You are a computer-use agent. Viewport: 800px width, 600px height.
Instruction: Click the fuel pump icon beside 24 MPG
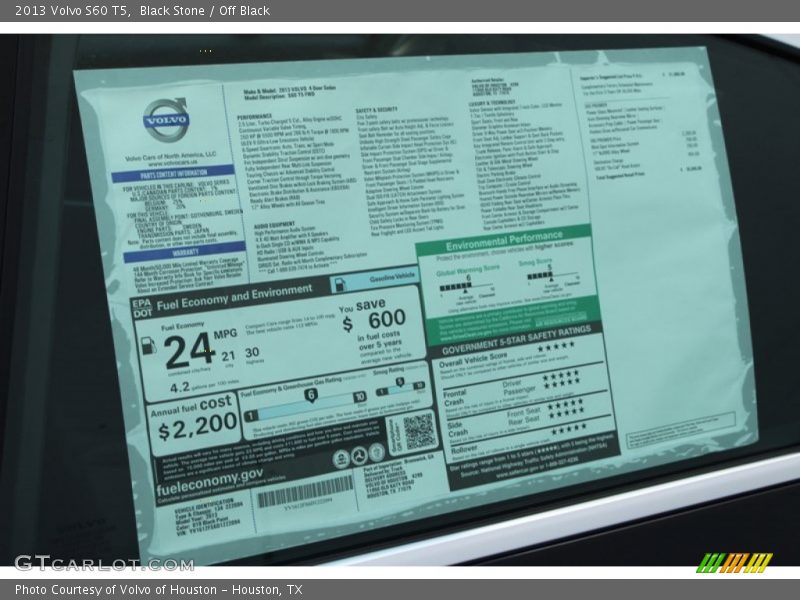tap(148, 347)
